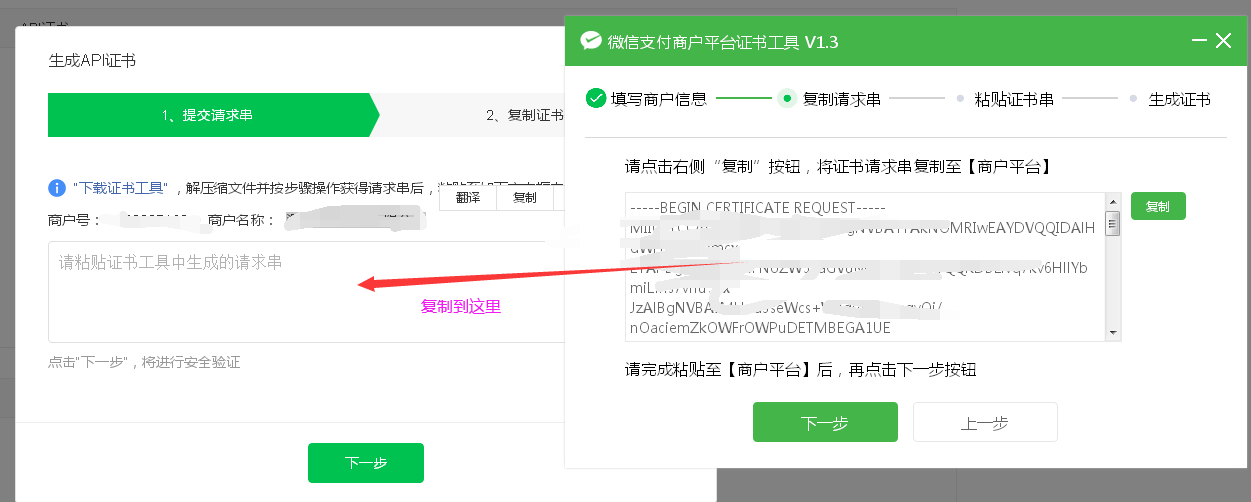Click the 商户名称 label

(x=240, y=219)
